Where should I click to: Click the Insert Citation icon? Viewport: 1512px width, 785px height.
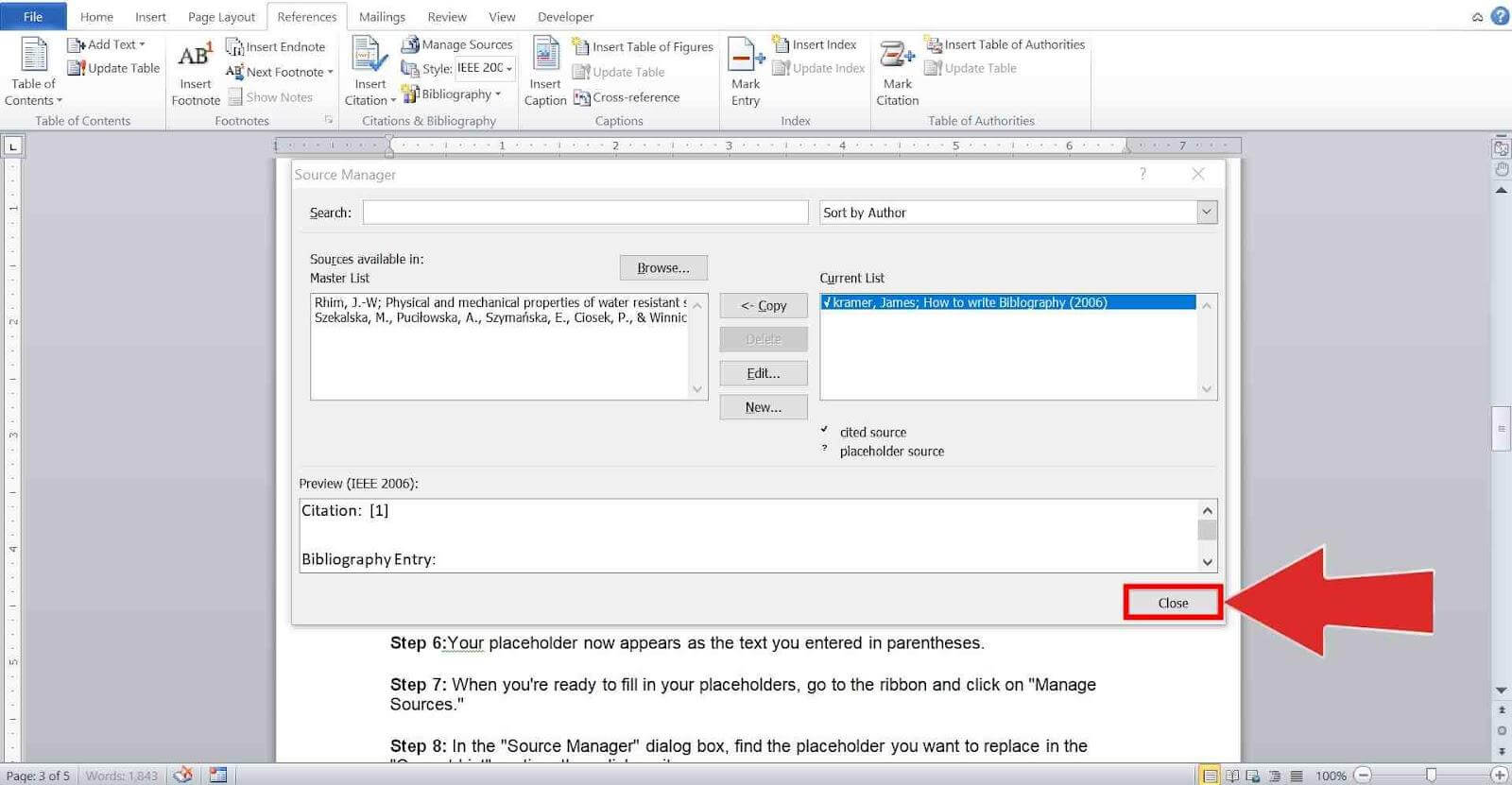[369, 54]
